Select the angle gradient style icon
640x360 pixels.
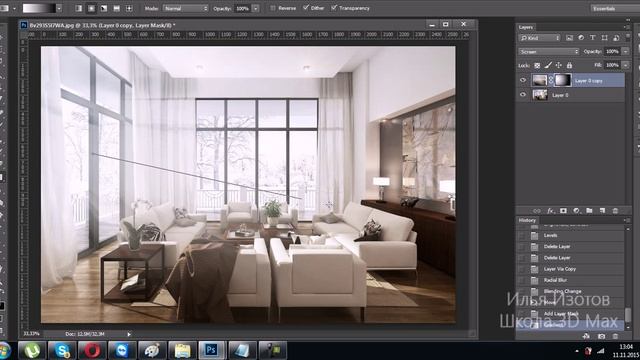click(x=104, y=8)
